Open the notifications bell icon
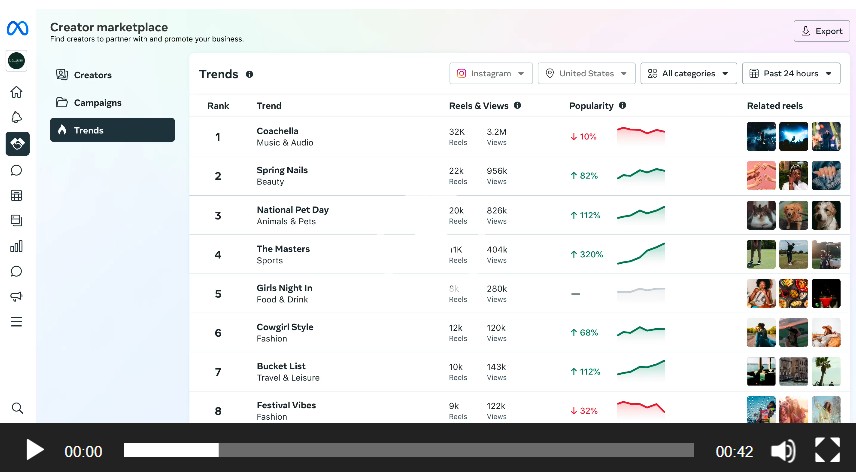The width and height of the screenshot is (856, 472). point(16,117)
